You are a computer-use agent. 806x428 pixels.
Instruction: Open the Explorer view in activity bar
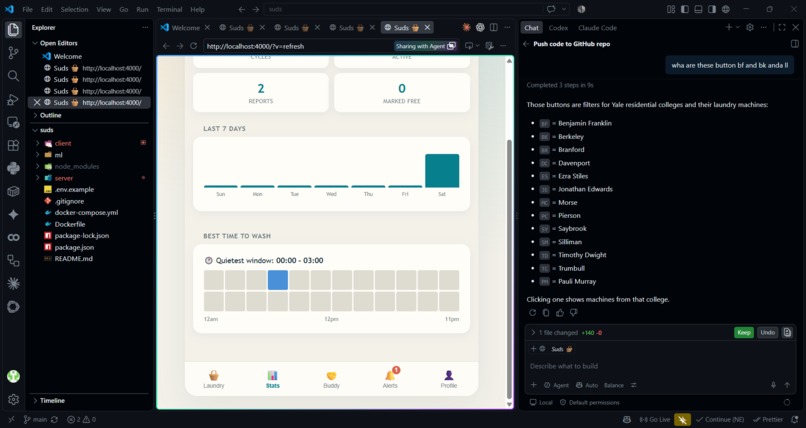coord(13,29)
